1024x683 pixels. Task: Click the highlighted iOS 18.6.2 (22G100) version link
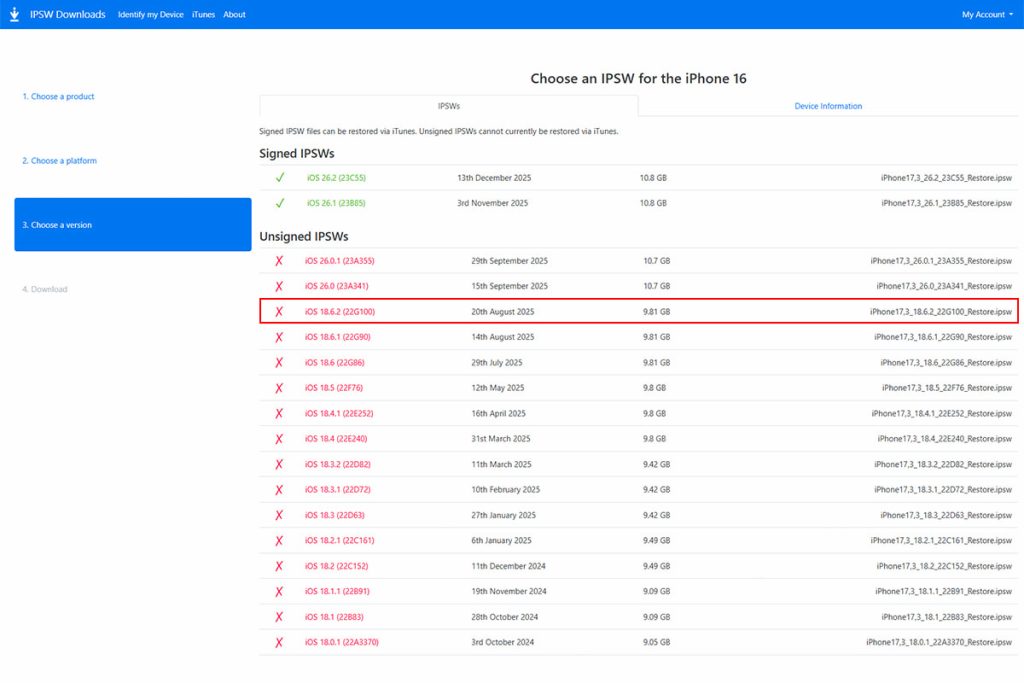(x=341, y=311)
